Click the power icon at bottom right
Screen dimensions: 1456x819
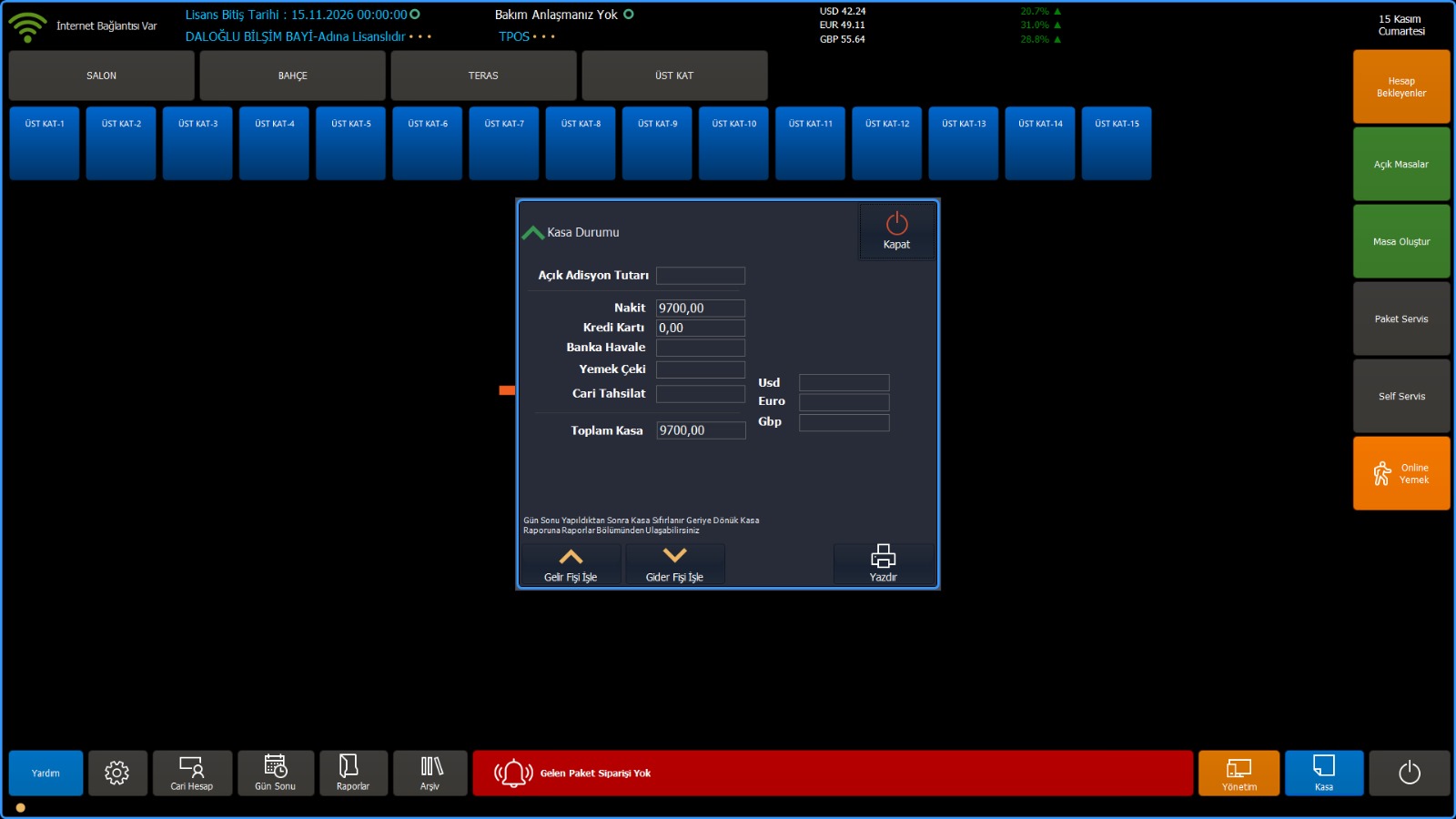pos(1409,773)
